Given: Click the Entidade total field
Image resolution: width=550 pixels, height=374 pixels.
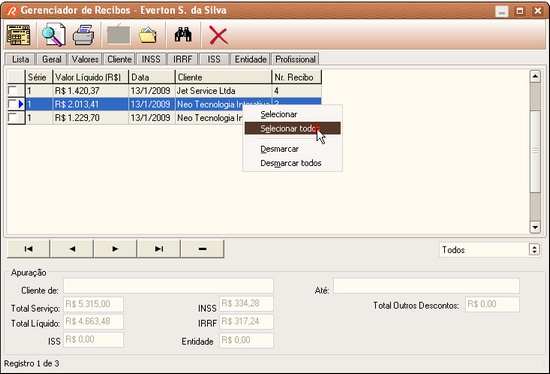Looking at the screenshot, I should click(x=246, y=340).
